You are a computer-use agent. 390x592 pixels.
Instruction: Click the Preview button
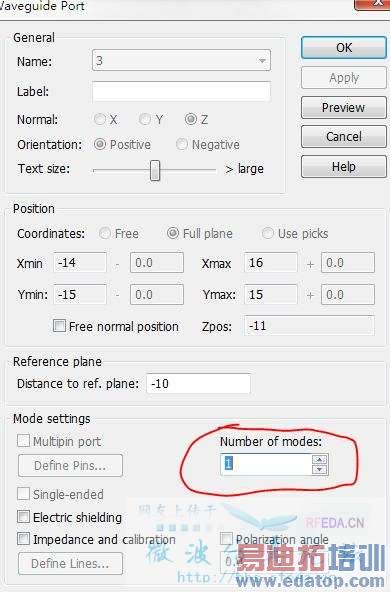[x=344, y=108]
